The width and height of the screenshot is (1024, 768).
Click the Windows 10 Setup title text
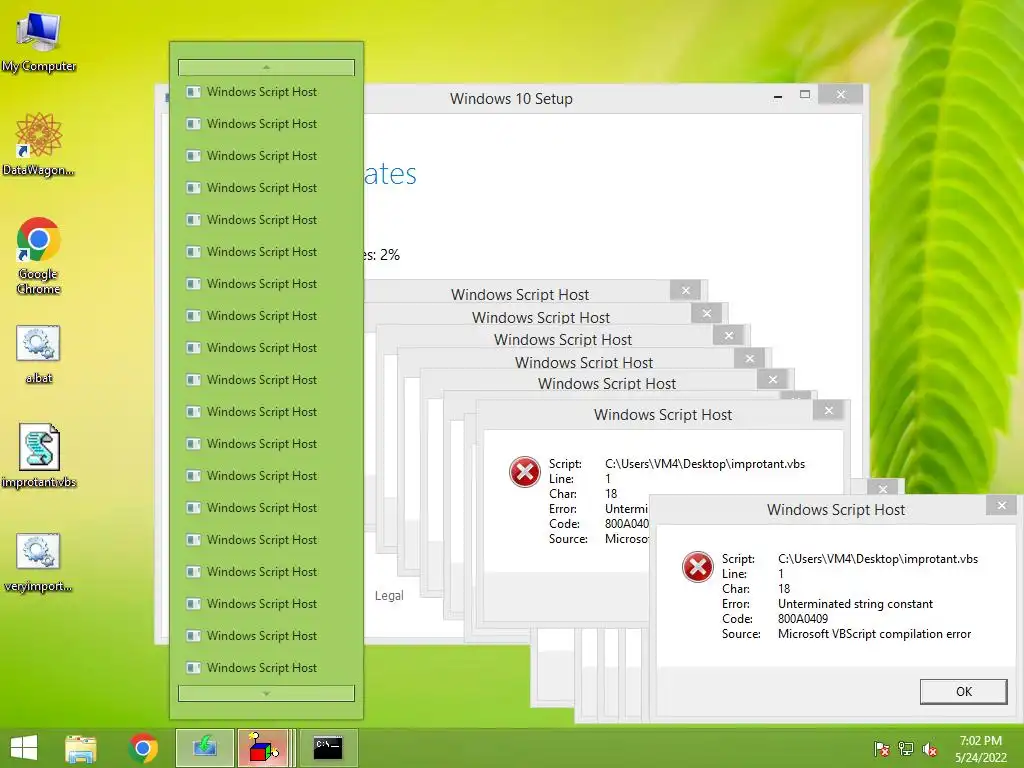point(511,99)
